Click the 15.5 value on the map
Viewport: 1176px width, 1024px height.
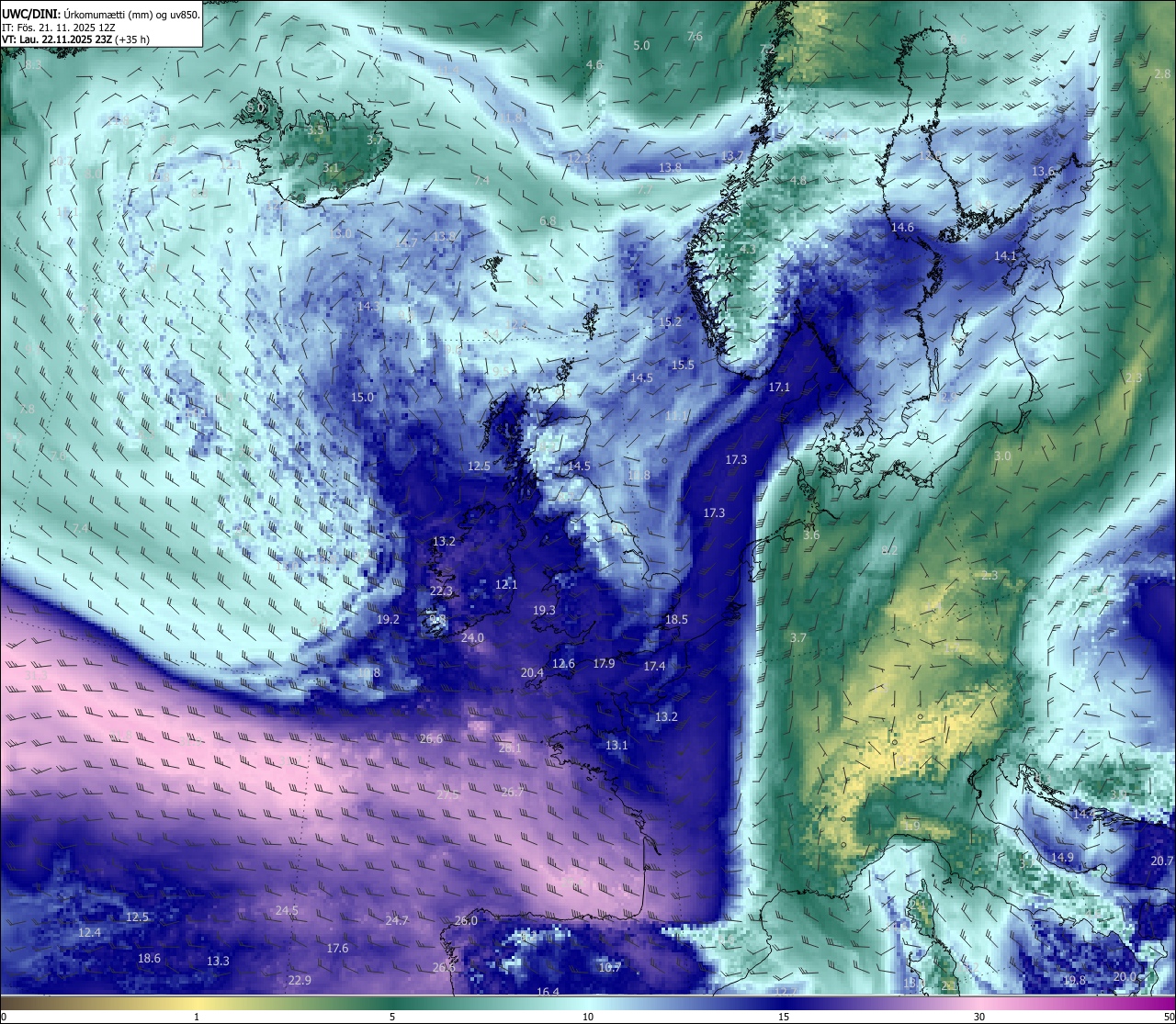point(683,365)
